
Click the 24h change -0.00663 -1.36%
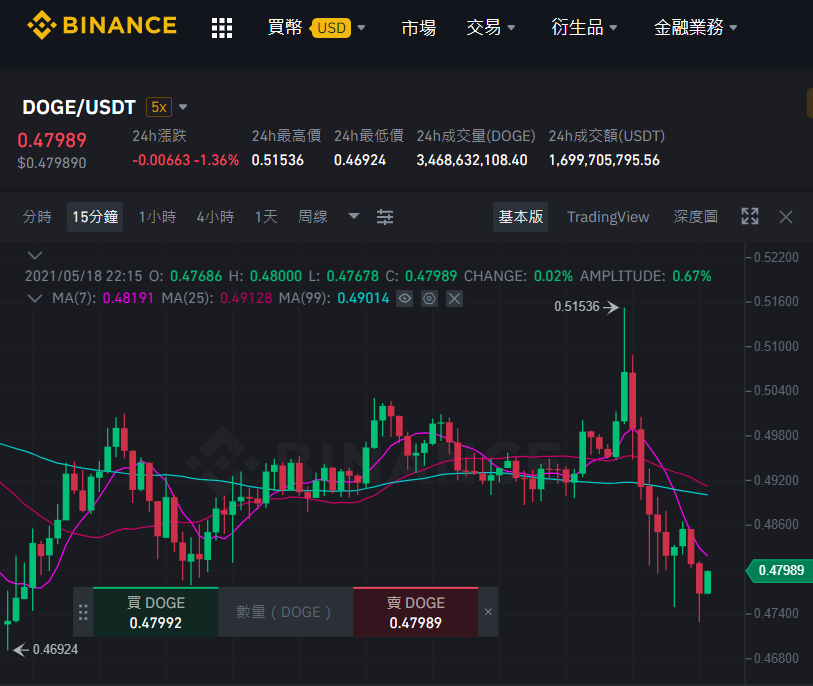coord(186,160)
